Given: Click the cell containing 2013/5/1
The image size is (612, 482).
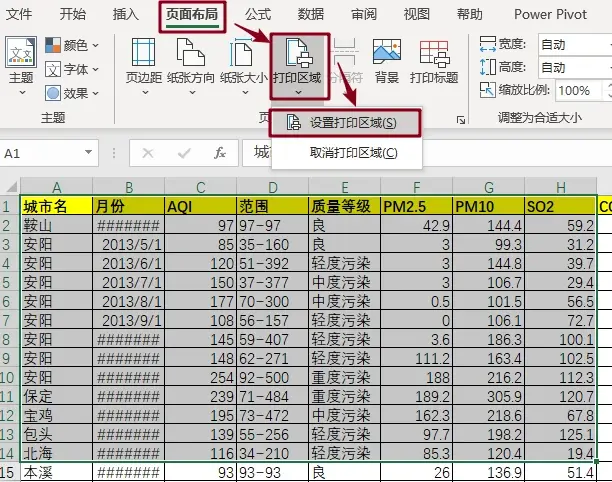Looking at the screenshot, I should click(129, 244).
